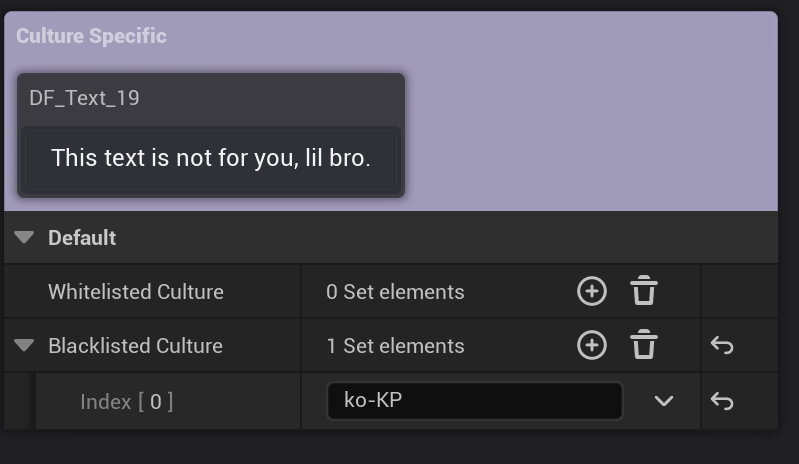The width and height of the screenshot is (799, 464).
Task: Open the Index 0 element options chevron
Action: [x=663, y=401]
